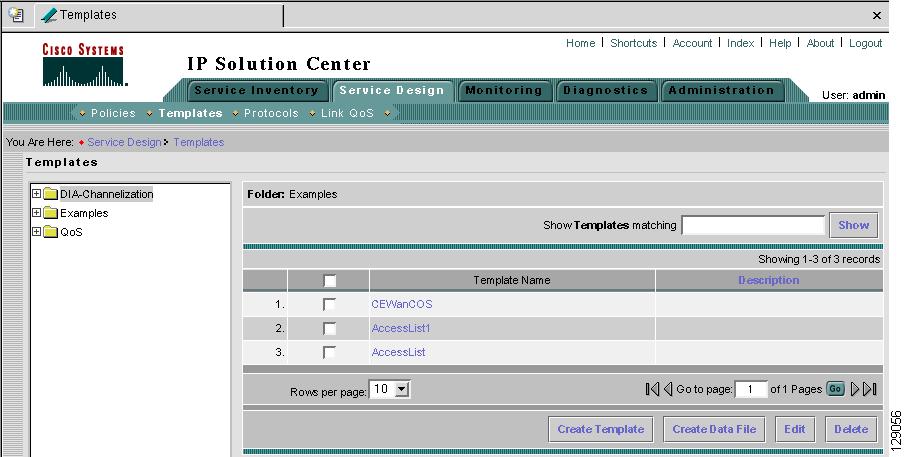Click the Show button
904x457 pixels.
click(853, 225)
